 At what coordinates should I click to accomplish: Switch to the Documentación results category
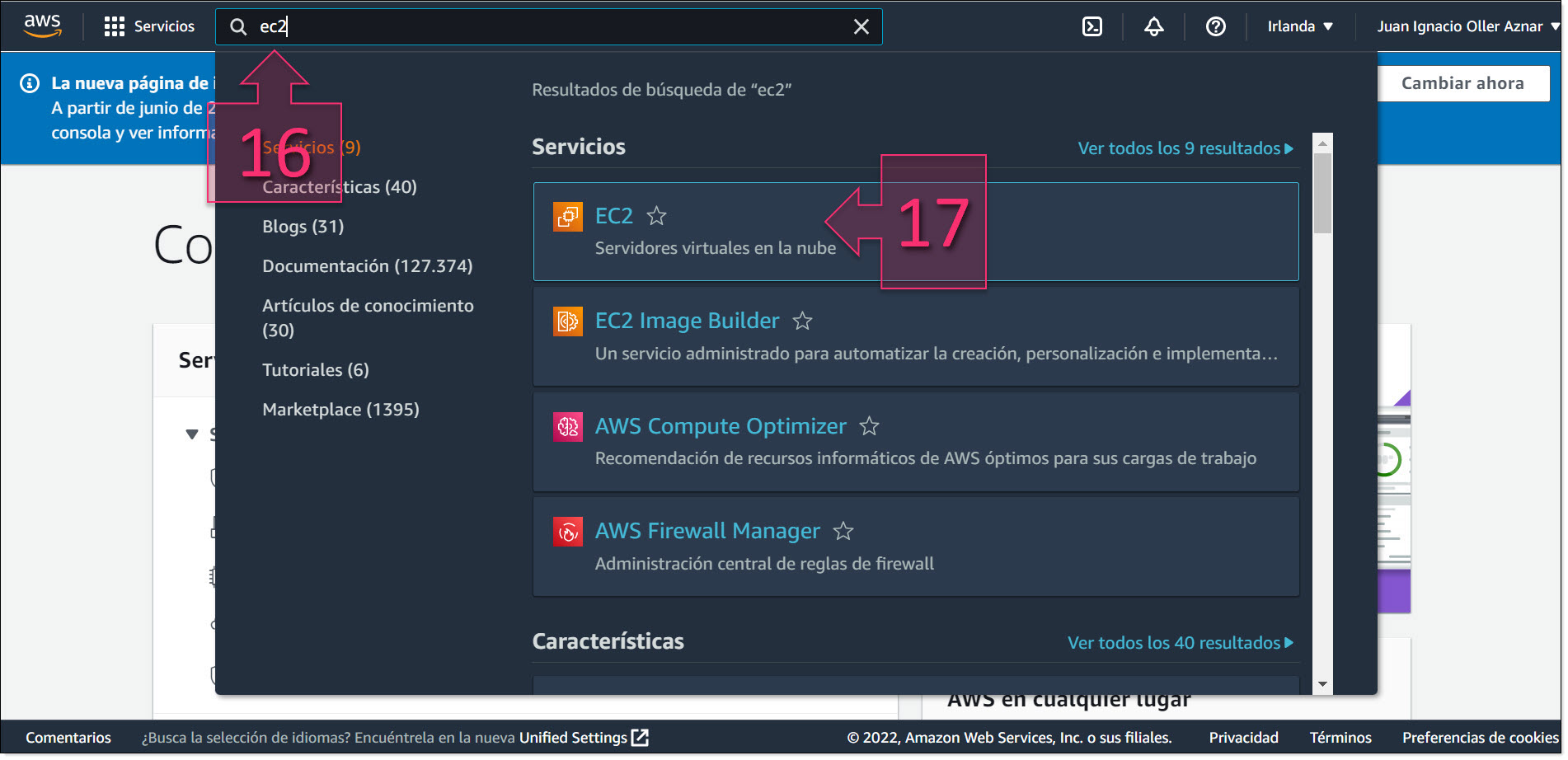coord(367,265)
